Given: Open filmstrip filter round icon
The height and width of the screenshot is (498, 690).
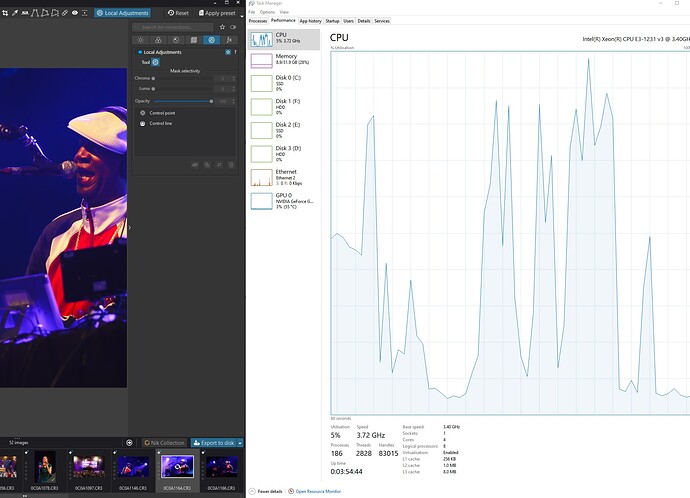Looking at the screenshot, I should 129,443.
